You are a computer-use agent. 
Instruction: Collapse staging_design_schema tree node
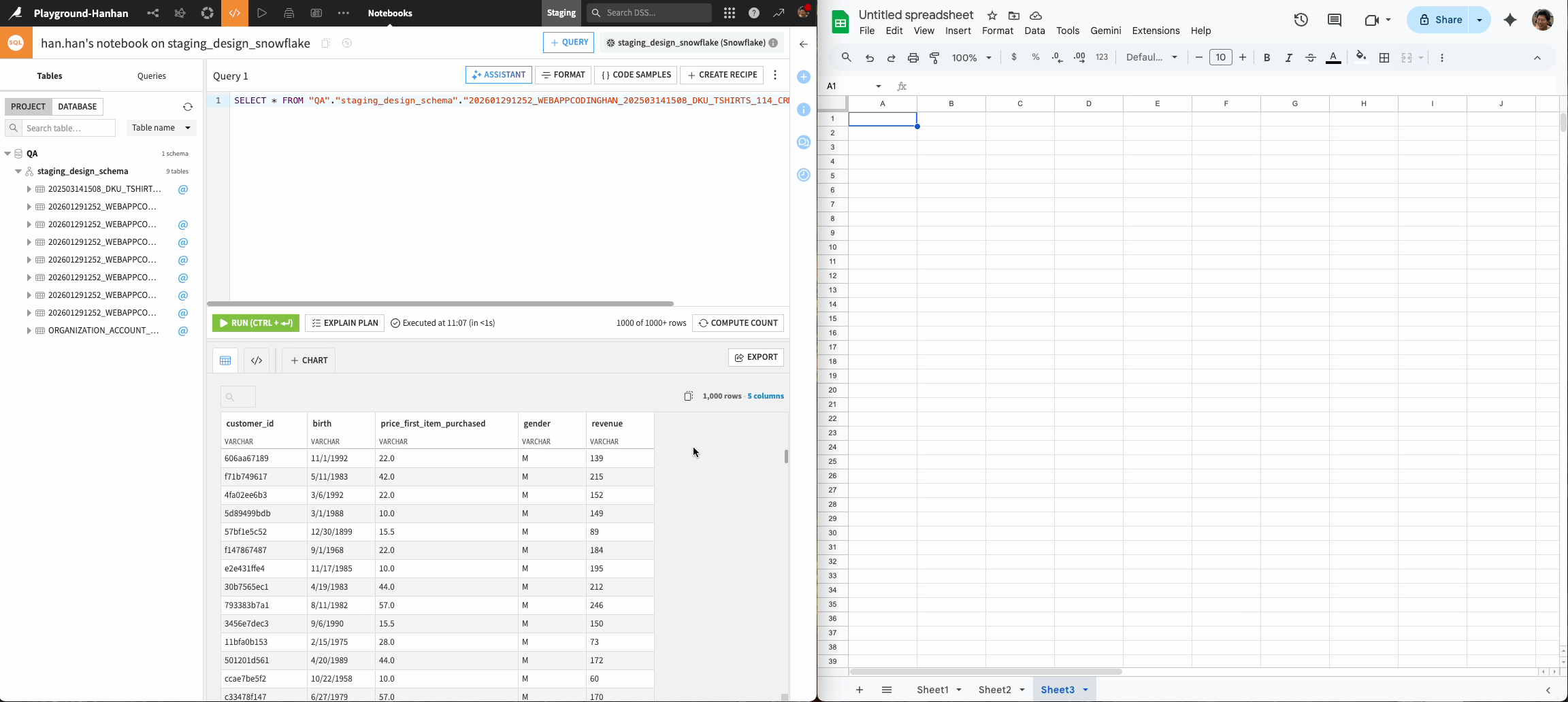pyautogui.click(x=18, y=171)
